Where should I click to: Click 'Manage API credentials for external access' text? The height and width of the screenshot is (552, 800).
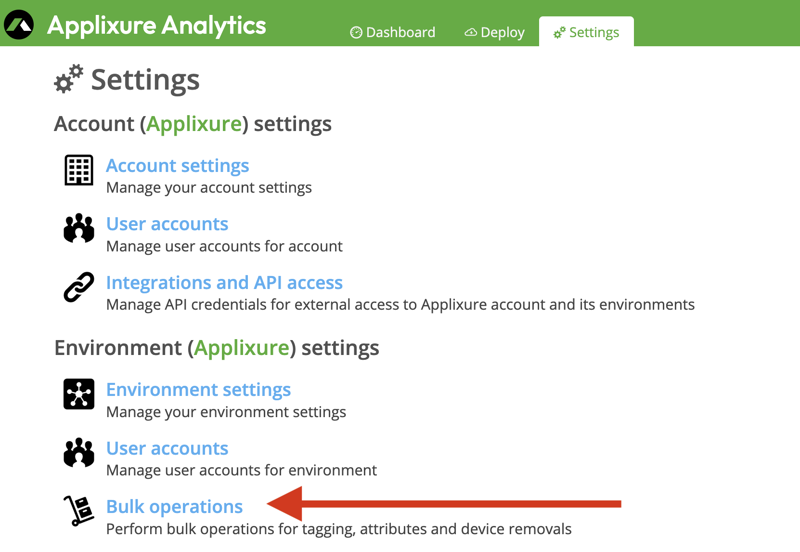pyautogui.click(x=401, y=305)
